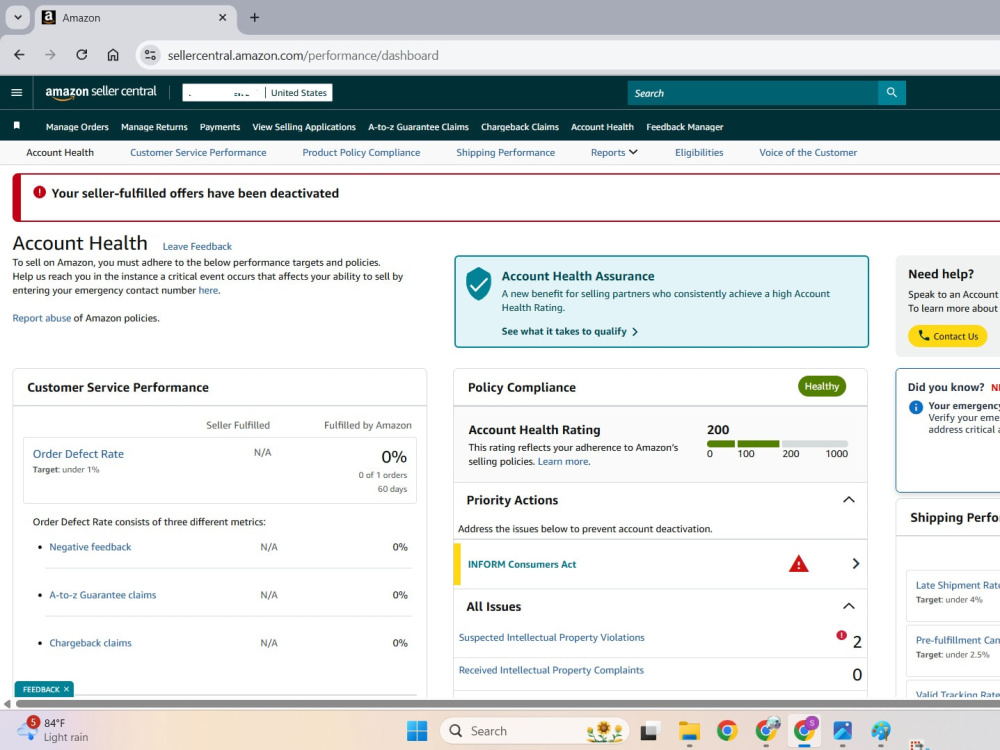Click the Contact Us button
1000x750 pixels.
pyautogui.click(x=948, y=336)
